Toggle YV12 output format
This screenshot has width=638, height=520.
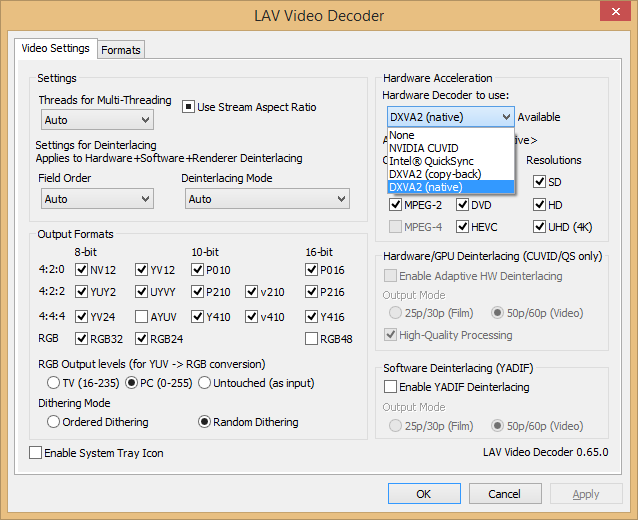141,270
